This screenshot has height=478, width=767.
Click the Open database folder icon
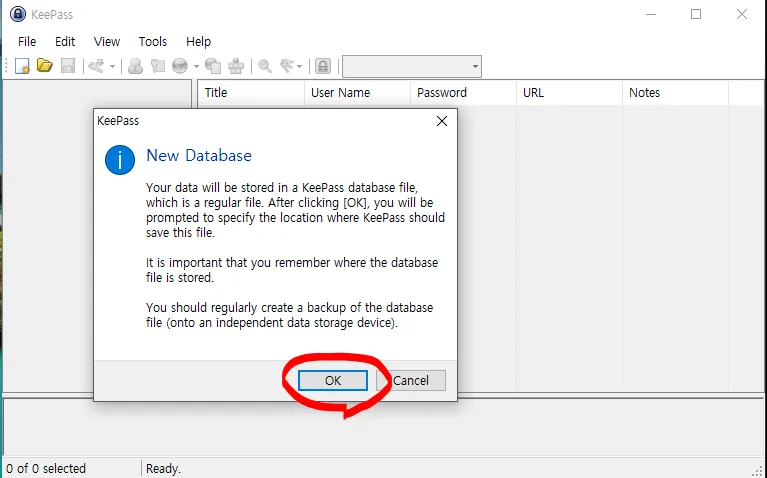click(x=45, y=65)
